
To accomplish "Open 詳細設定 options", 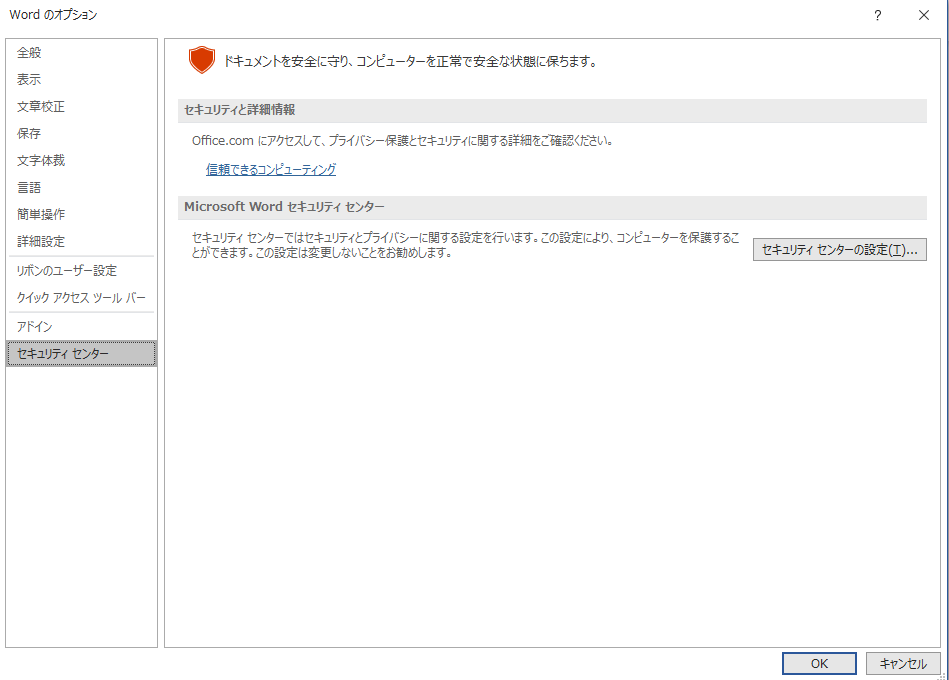I will pyautogui.click(x=81, y=241).
